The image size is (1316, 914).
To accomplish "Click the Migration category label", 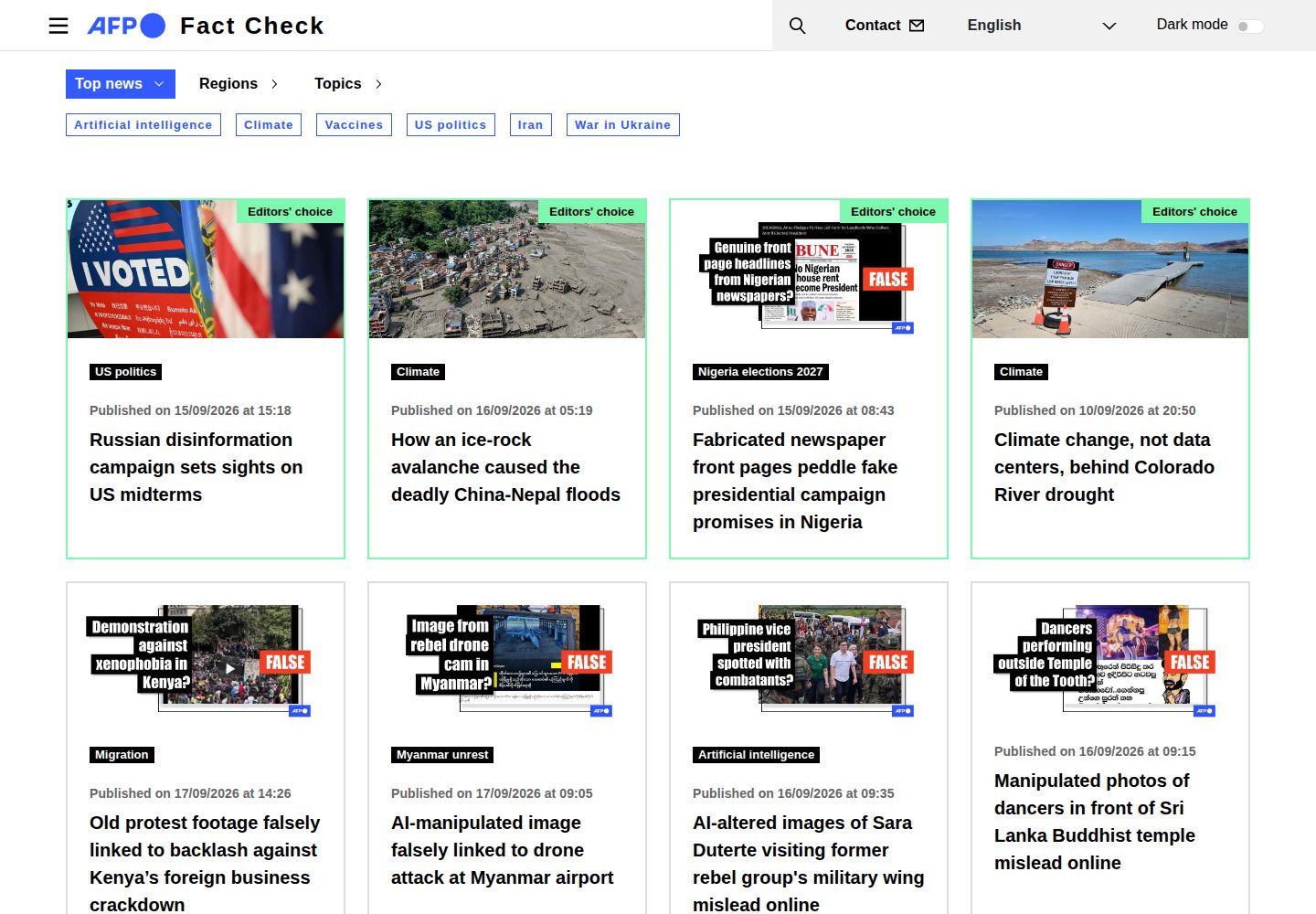I will pyautogui.click(x=122, y=755).
